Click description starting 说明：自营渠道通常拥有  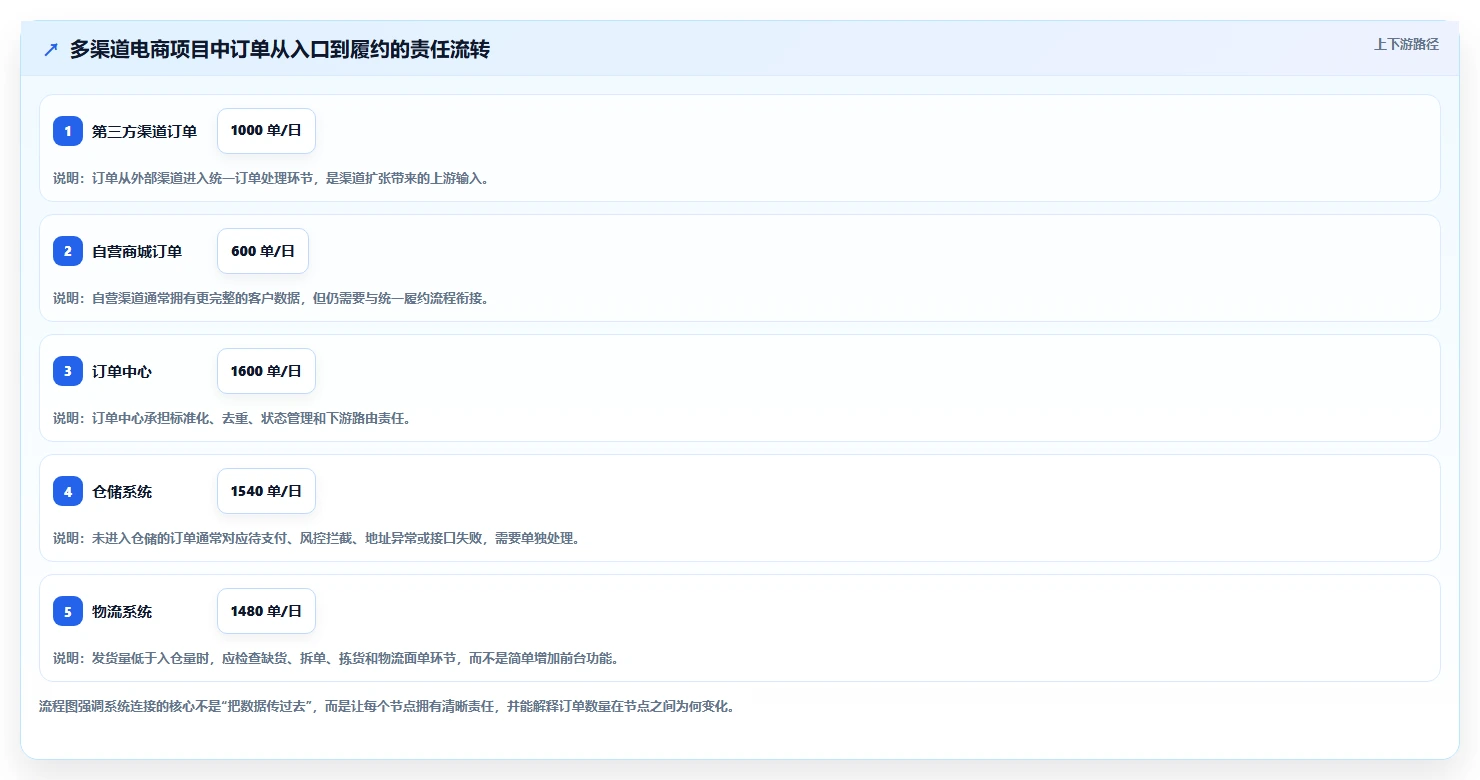tap(271, 298)
